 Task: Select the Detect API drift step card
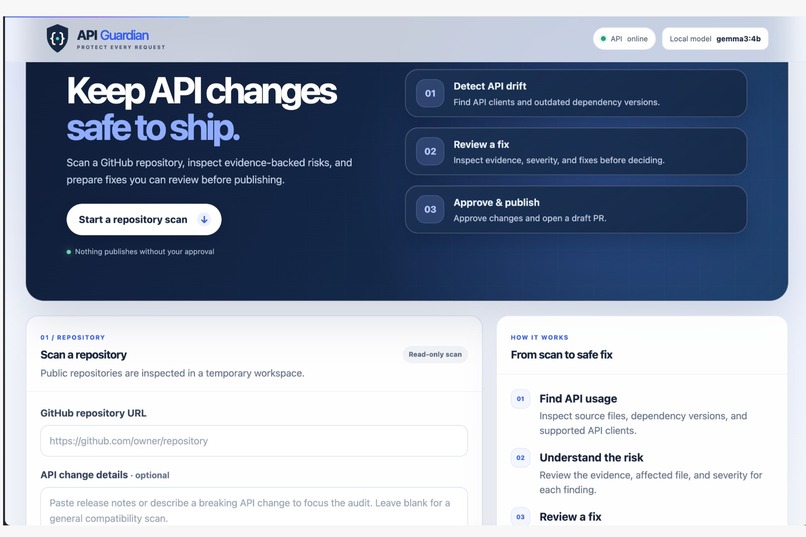(x=576, y=93)
